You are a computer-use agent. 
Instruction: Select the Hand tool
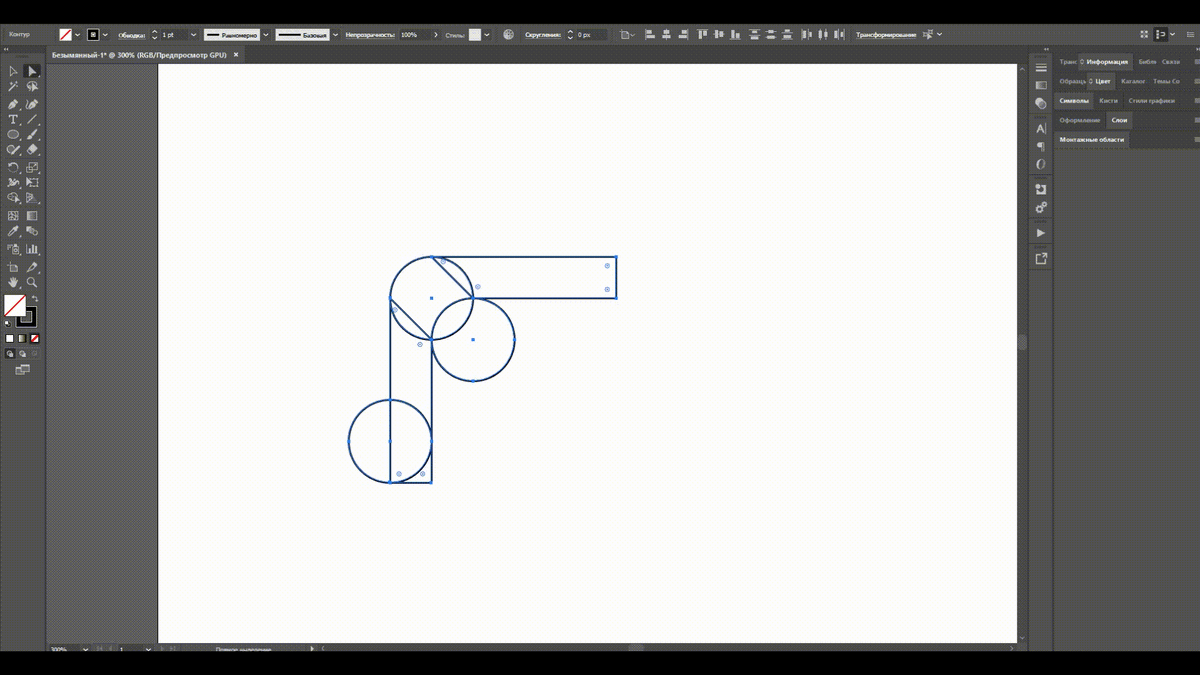click(13, 282)
